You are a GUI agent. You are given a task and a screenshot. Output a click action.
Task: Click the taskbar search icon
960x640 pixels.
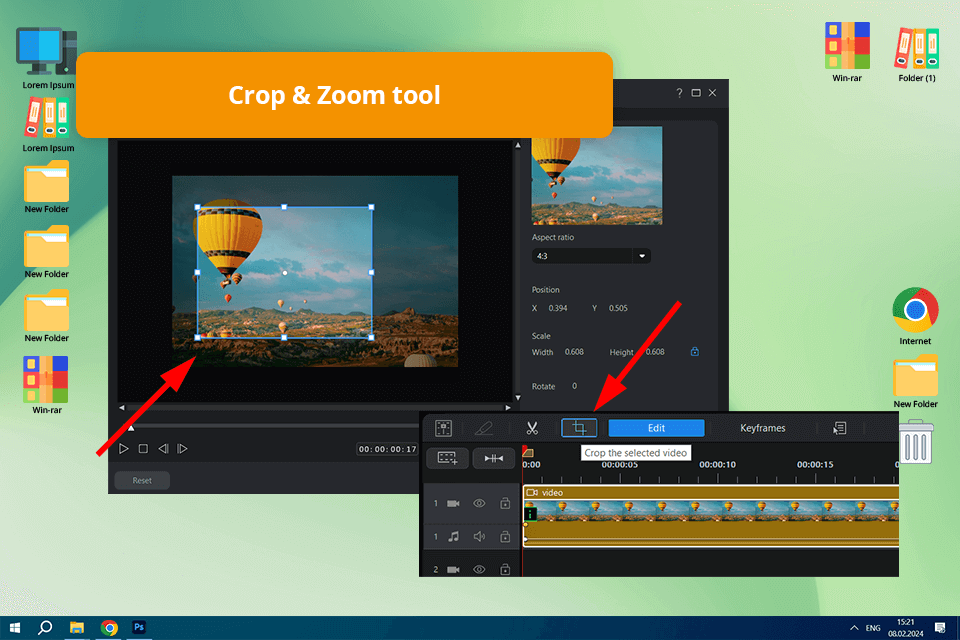[45, 628]
